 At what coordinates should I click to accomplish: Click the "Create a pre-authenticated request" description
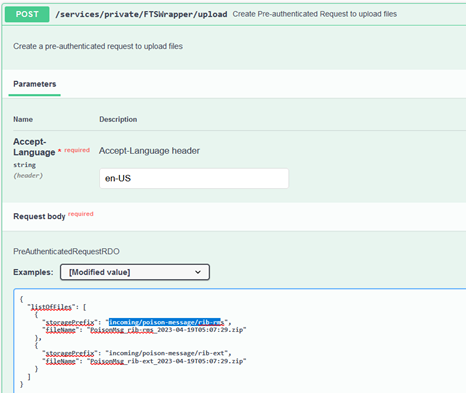[98, 46]
